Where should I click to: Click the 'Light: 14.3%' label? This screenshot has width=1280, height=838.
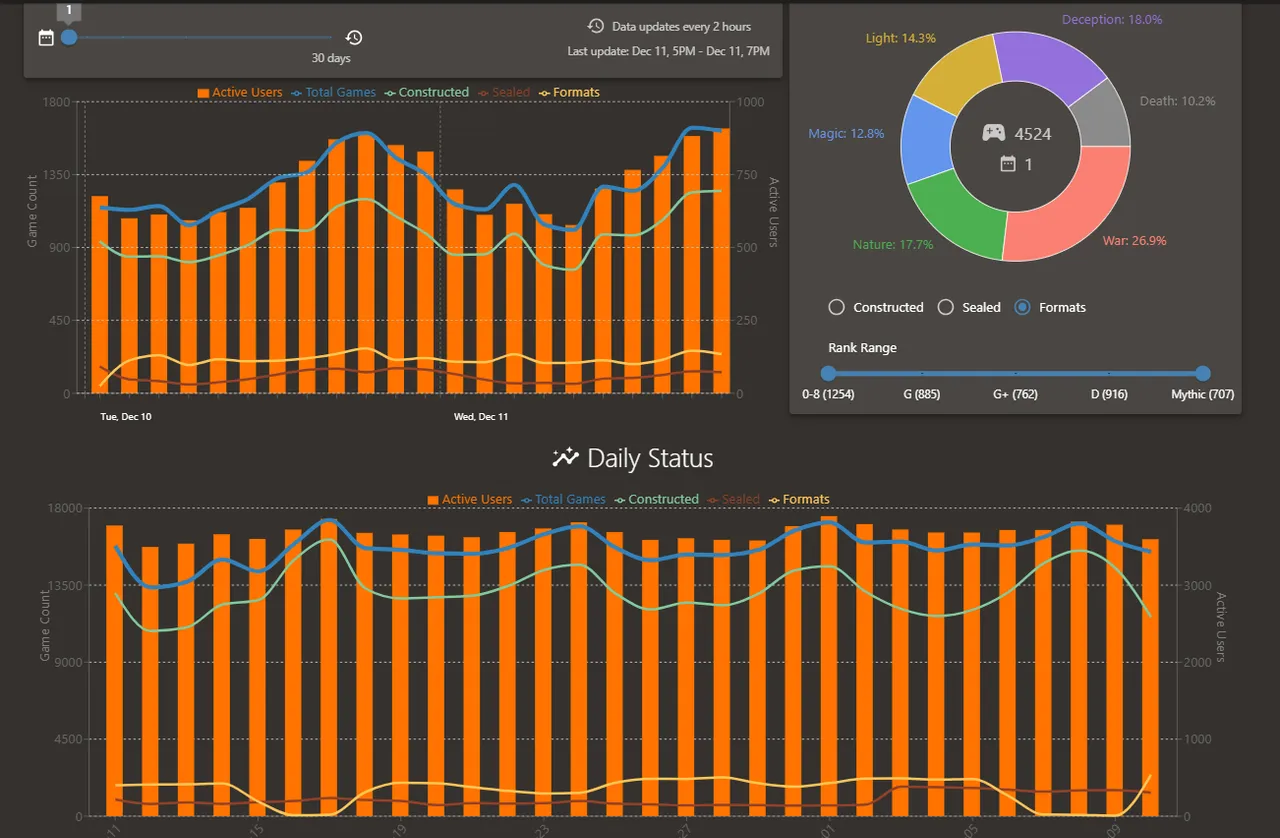coord(901,38)
